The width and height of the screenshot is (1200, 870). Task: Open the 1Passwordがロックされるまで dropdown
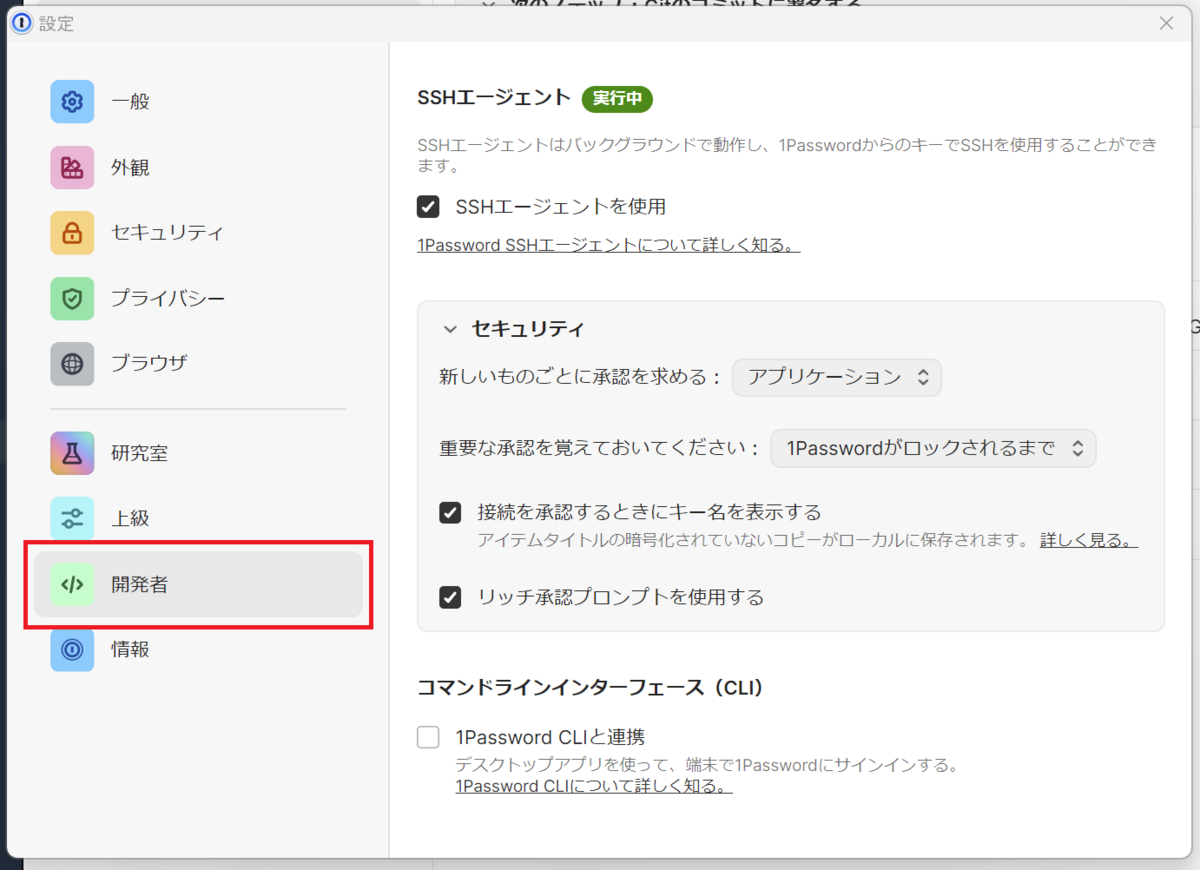point(932,448)
